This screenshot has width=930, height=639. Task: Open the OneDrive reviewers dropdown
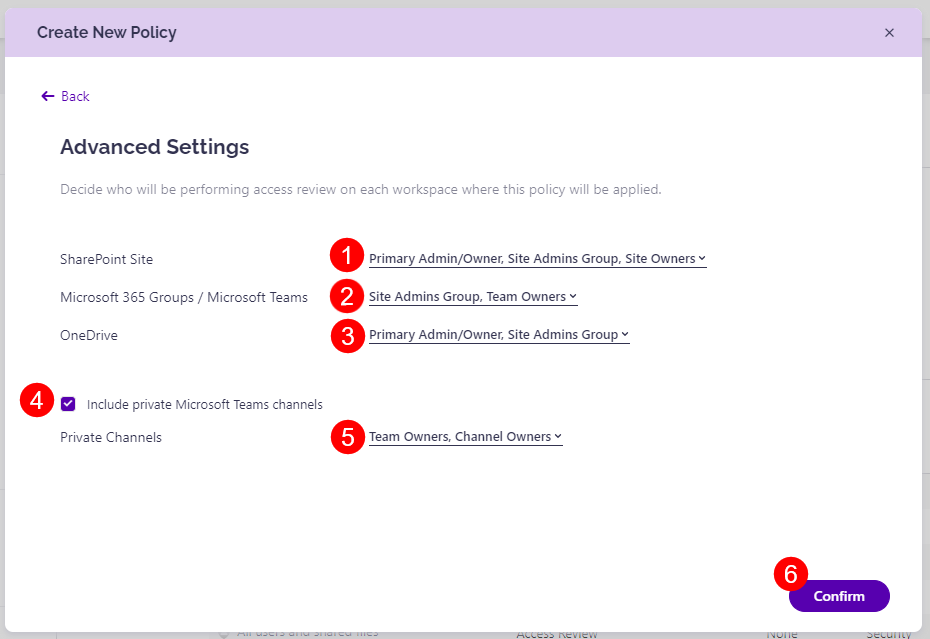498,334
